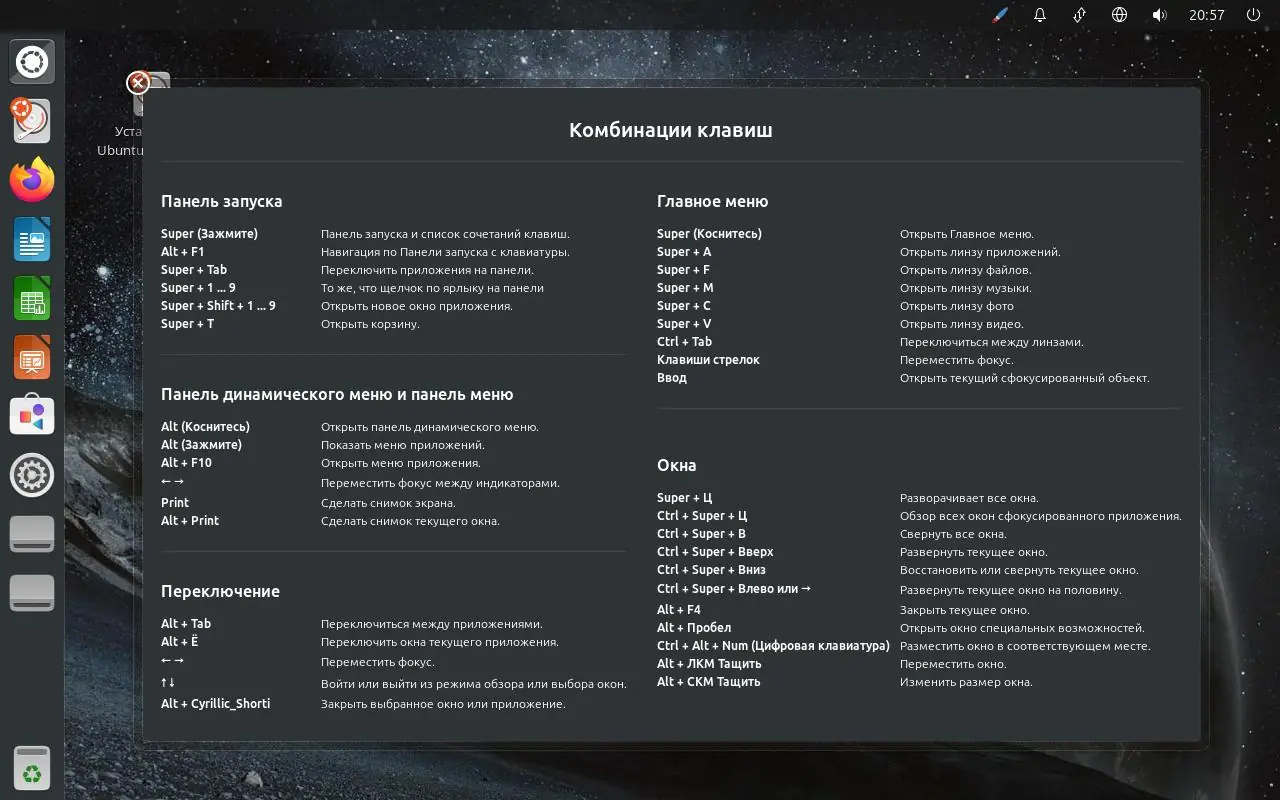Screen dimensions: 1280x800
Task: Click the "Комбинации клавиш" overlay title
Action: pos(670,130)
